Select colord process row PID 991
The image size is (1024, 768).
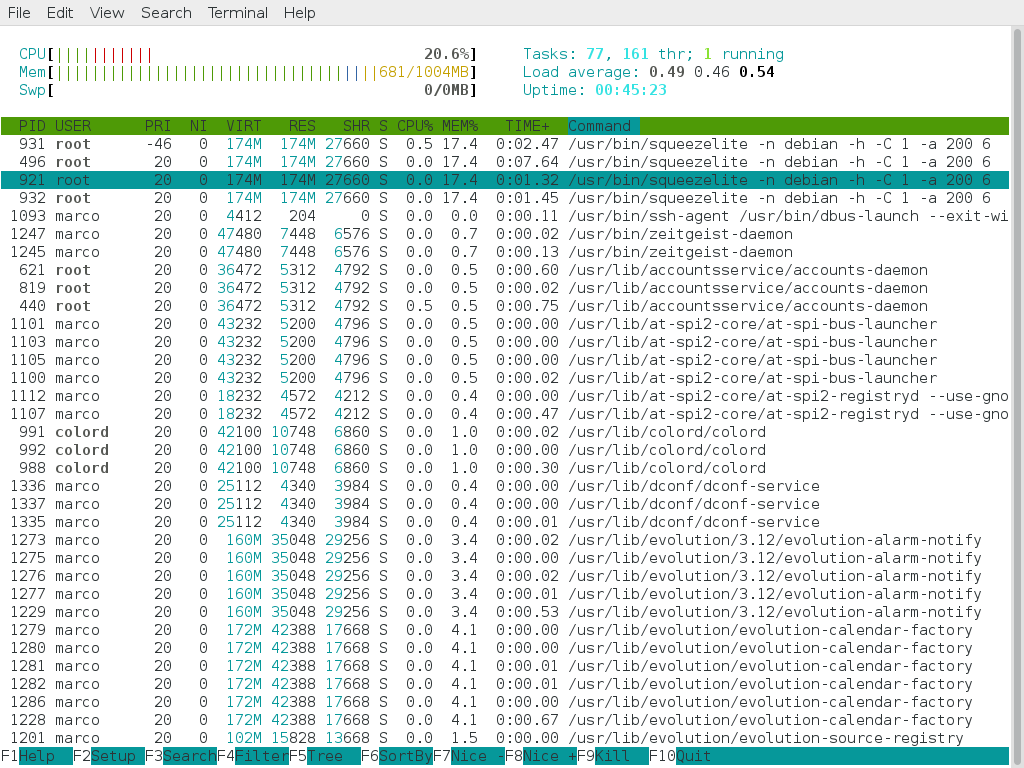pyautogui.click(x=505, y=432)
